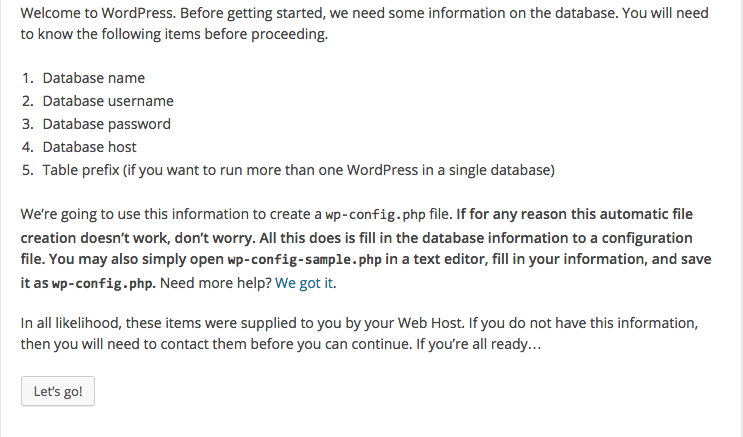The height and width of the screenshot is (437, 743).
Task: Click the 'Need more help?' text
Action: point(216,283)
